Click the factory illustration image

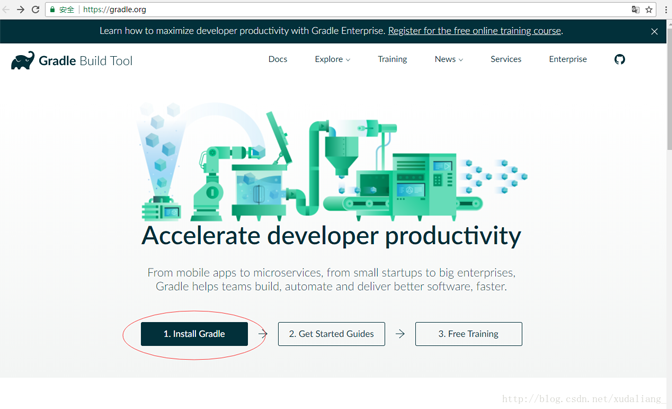click(x=332, y=161)
